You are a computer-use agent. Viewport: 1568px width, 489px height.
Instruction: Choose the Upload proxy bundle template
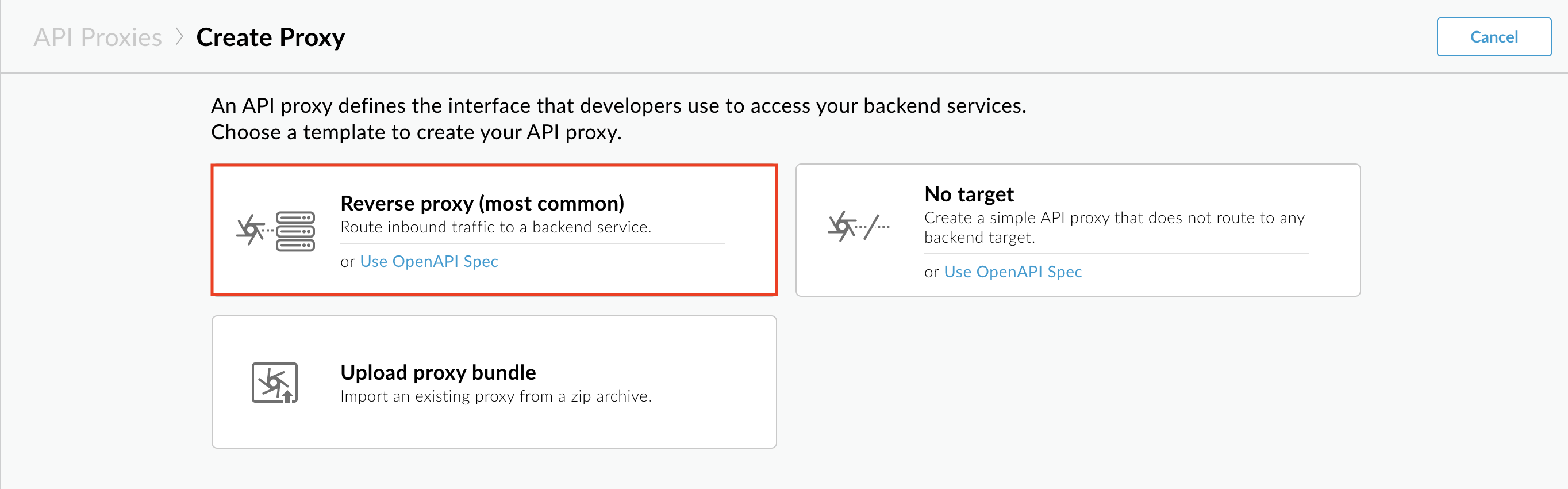coord(494,382)
